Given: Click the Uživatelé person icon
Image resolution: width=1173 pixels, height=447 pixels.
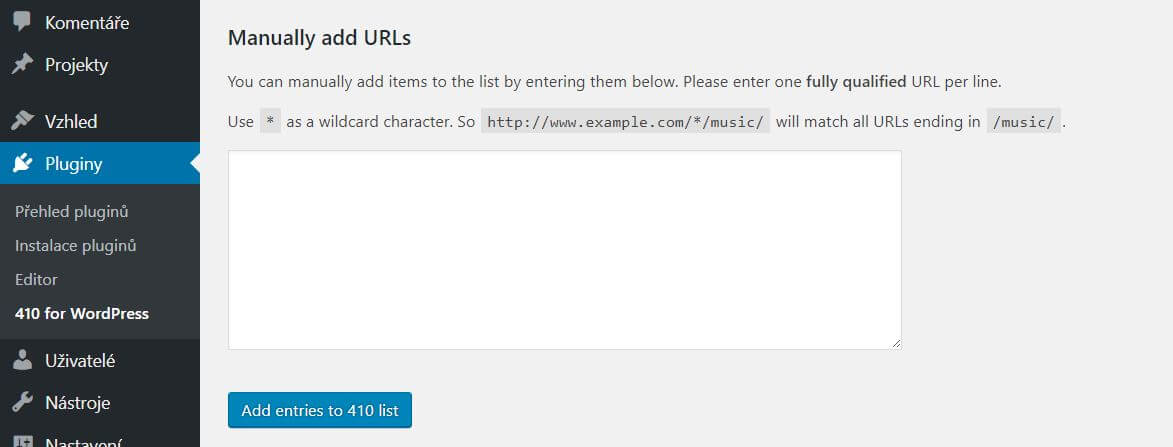Looking at the screenshot, I should point(22,360).
